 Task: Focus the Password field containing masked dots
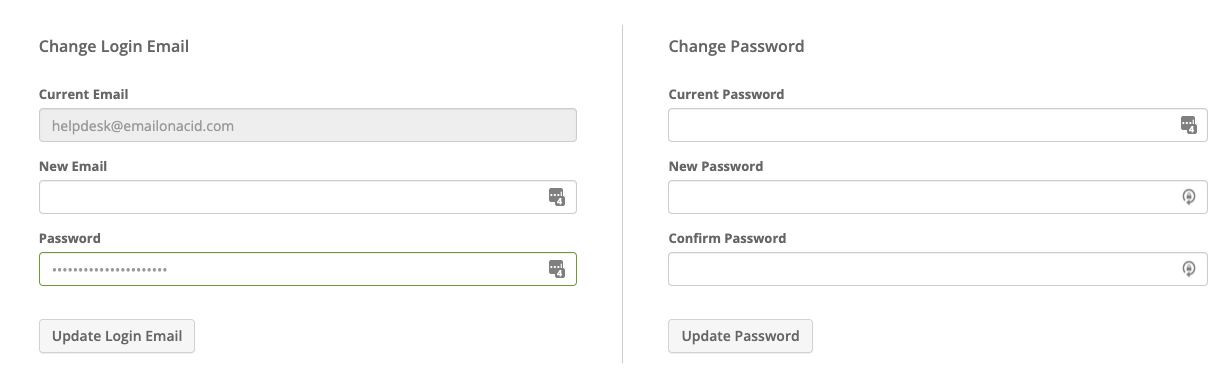[x=308, y=269]
